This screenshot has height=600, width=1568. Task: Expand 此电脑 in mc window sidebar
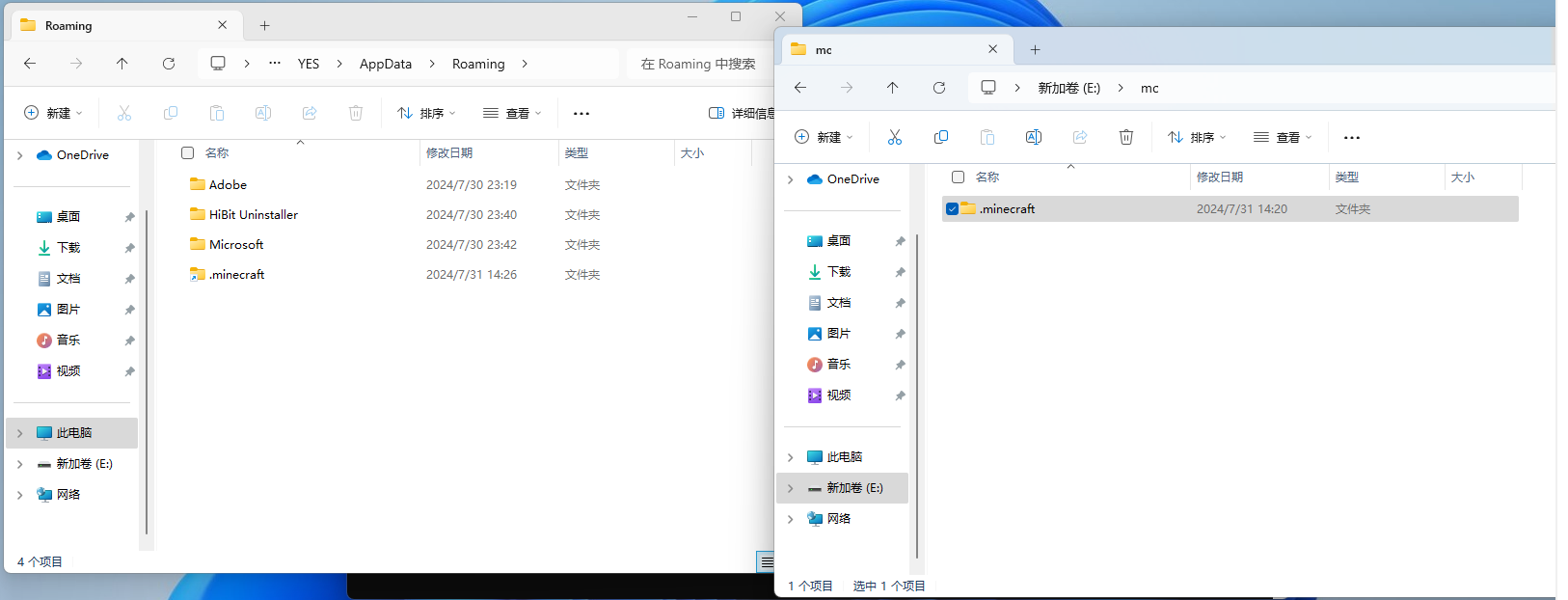[790, 457]
